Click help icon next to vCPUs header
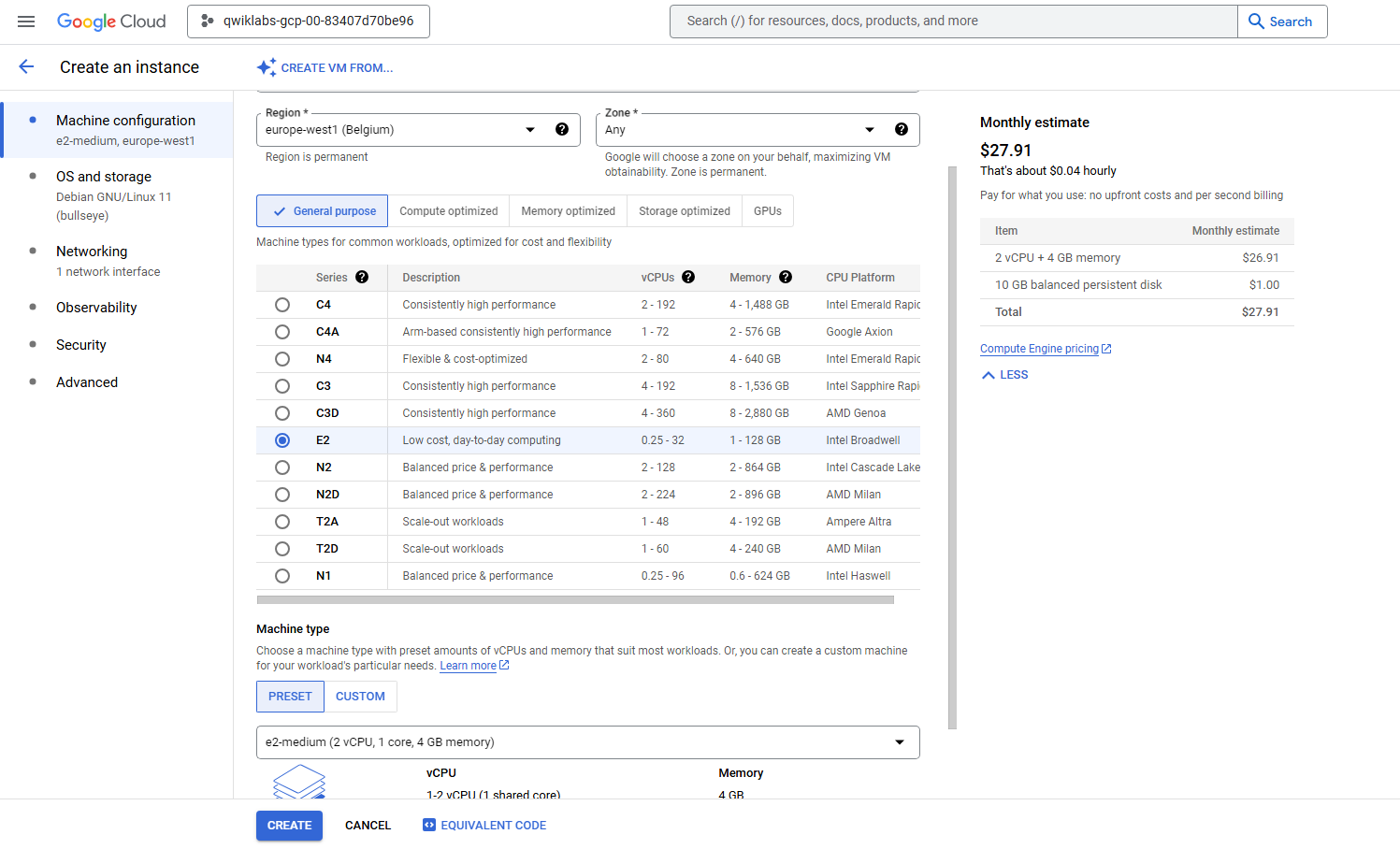 coord(688,277)
